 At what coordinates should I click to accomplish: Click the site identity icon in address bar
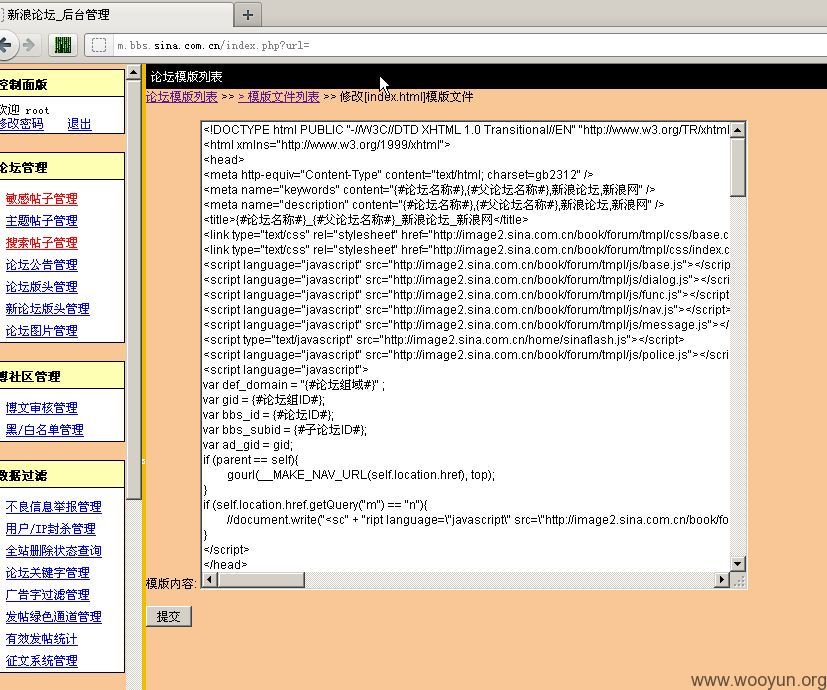pyautogui.click(x=99, y=45)
